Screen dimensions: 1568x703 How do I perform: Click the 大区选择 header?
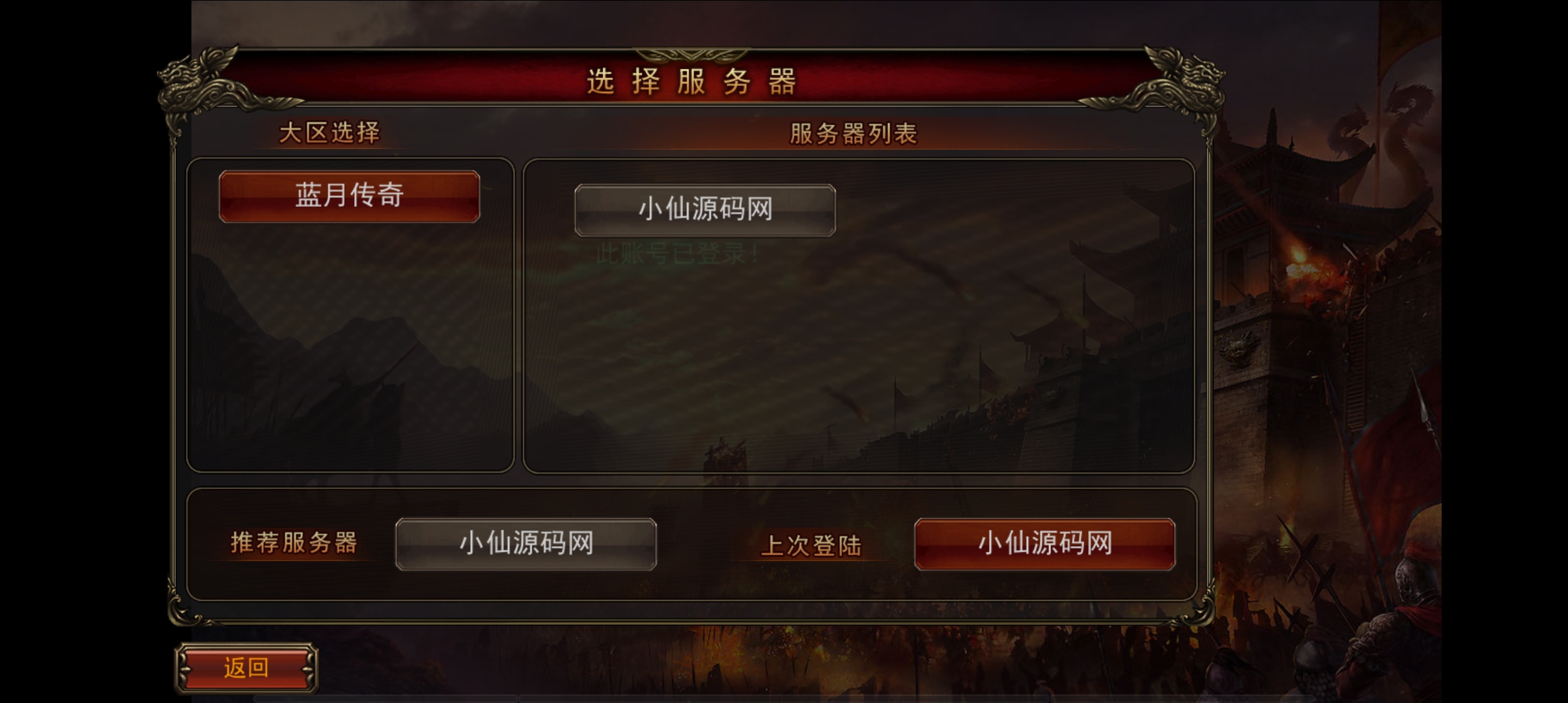[x=329, y=133]
